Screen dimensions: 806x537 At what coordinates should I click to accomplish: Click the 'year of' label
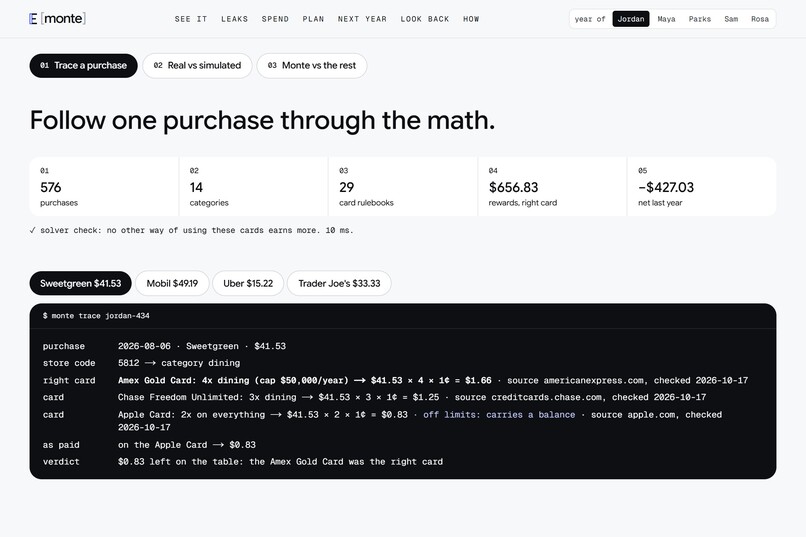click(x=590, y=19)
